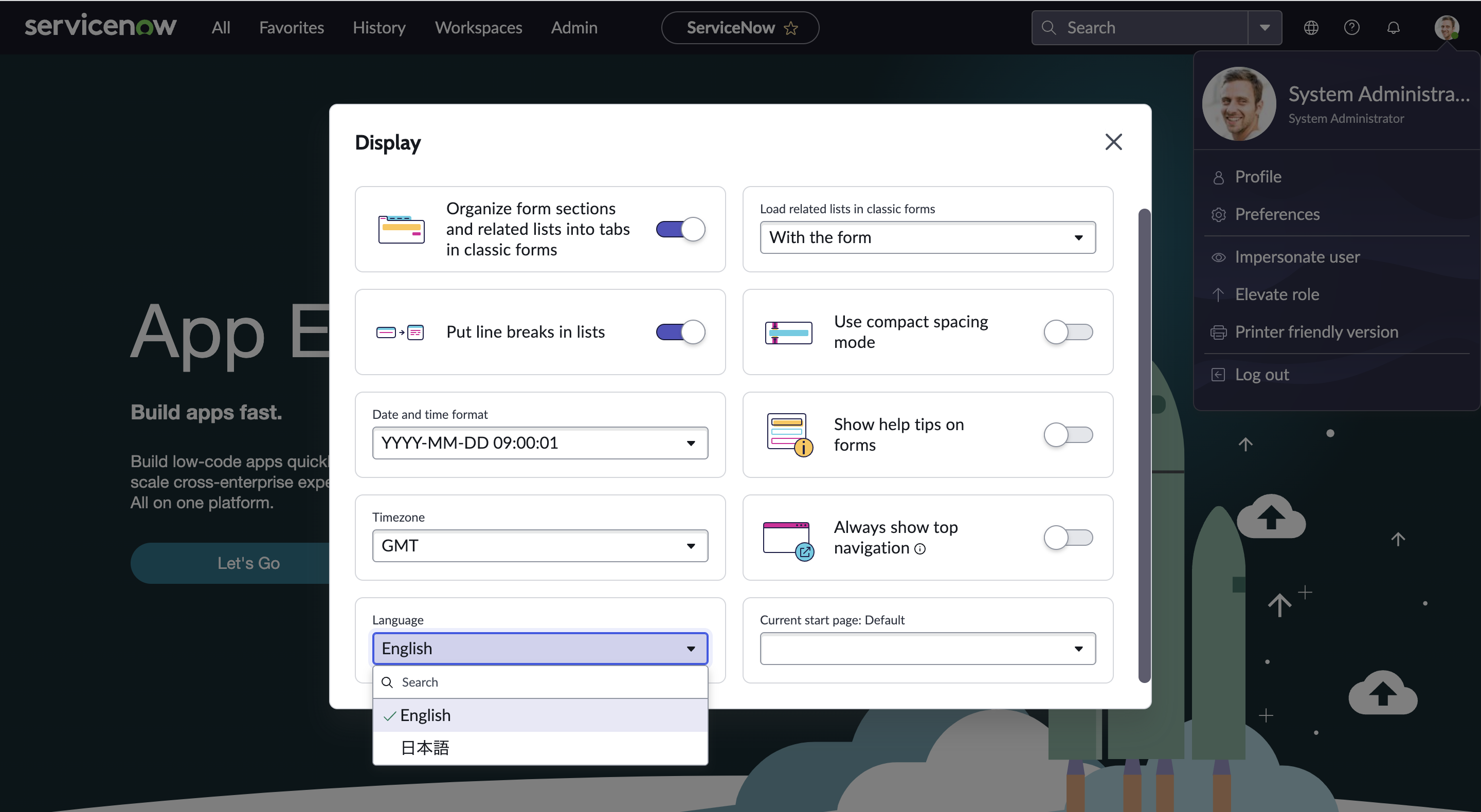
Task: Select 日本語 from language list
Action: pos(425,748)
